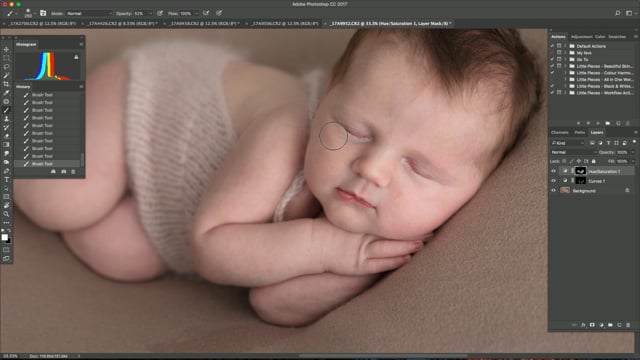Switch to the Paths tab
This screenshot has width=640, height=360.
[579, 133]
